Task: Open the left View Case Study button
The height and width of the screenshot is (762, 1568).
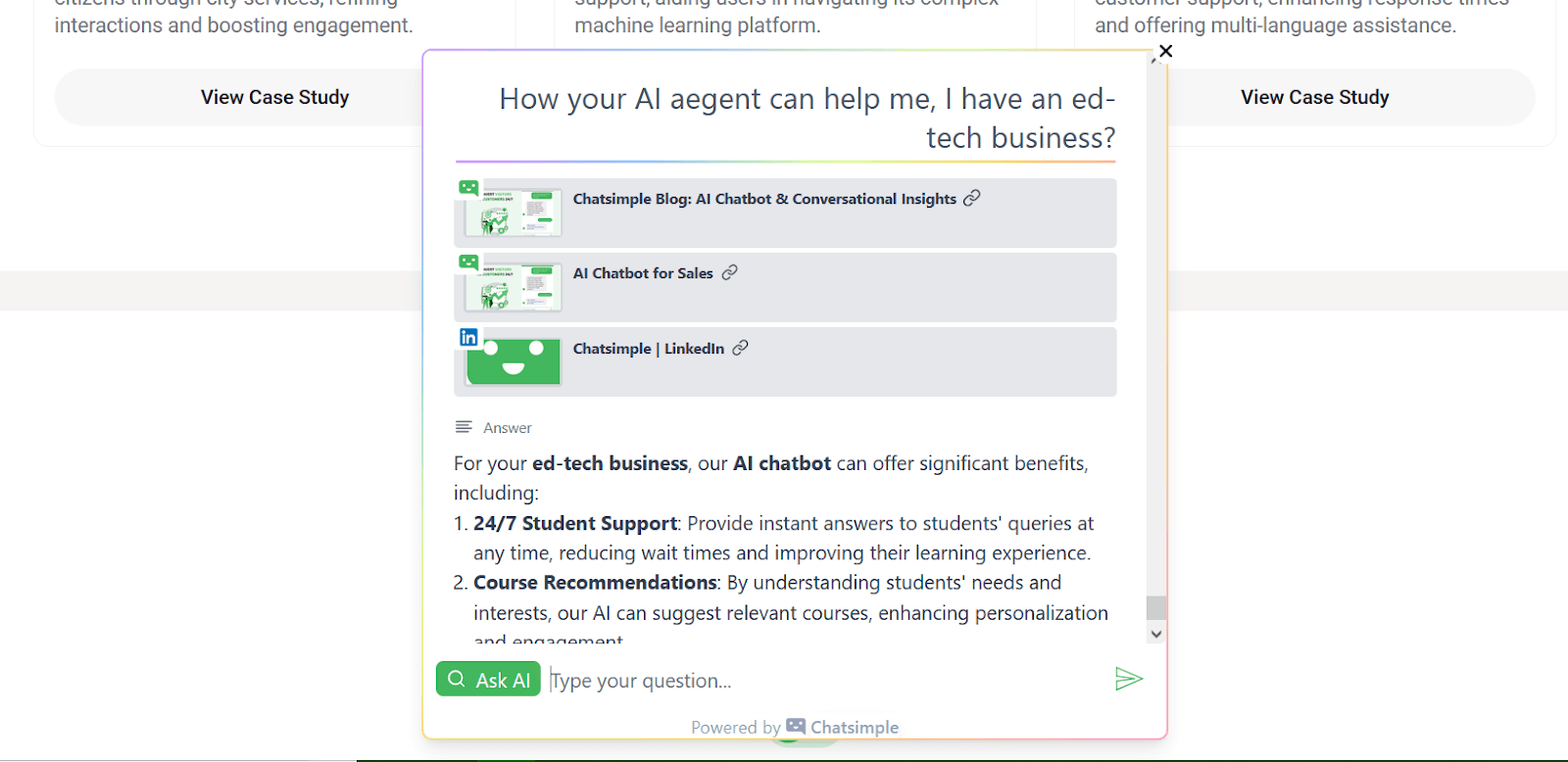Action: pos(274,97)
